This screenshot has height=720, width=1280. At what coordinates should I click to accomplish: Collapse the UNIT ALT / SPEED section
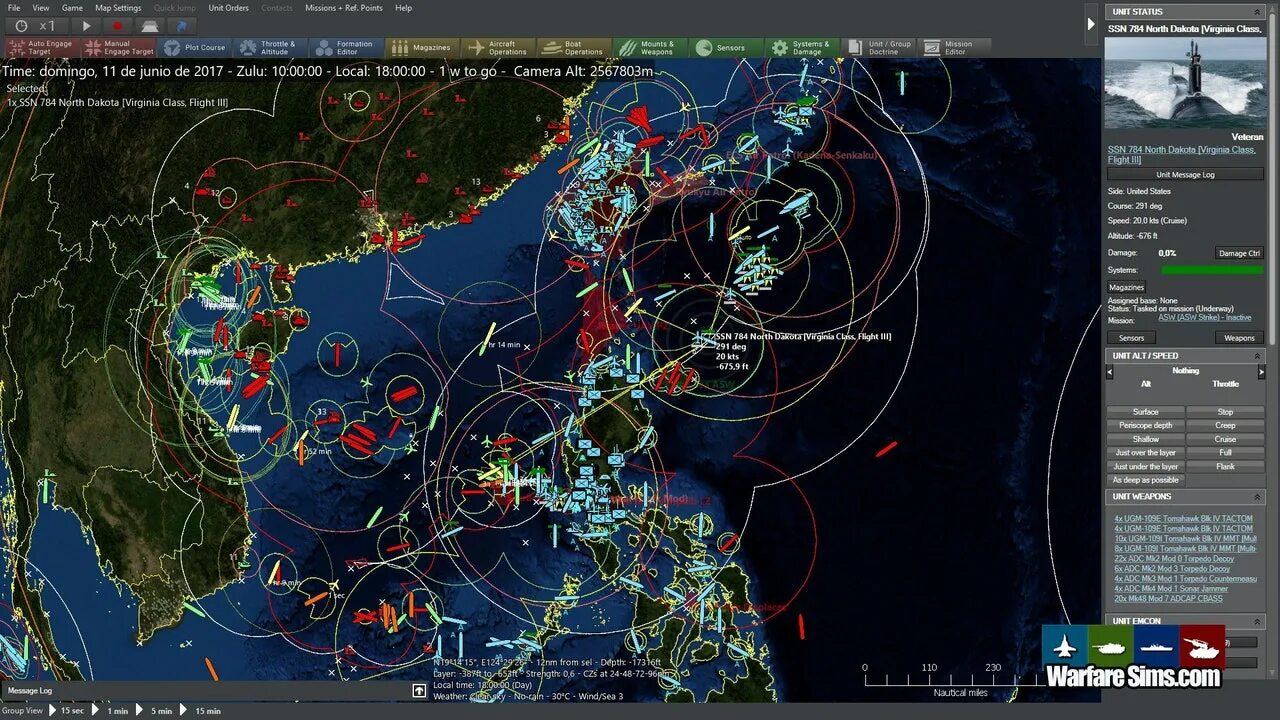tap(1257, 356)
